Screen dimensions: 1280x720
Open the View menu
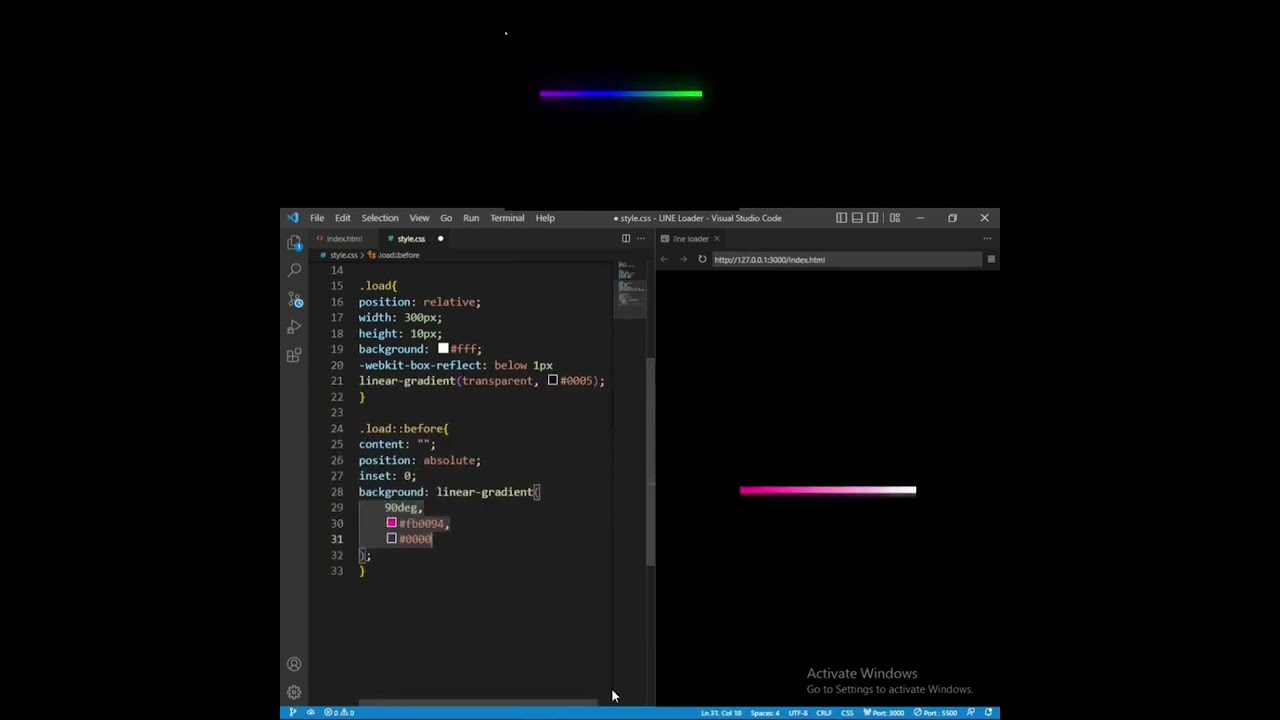tap(419, 217)
